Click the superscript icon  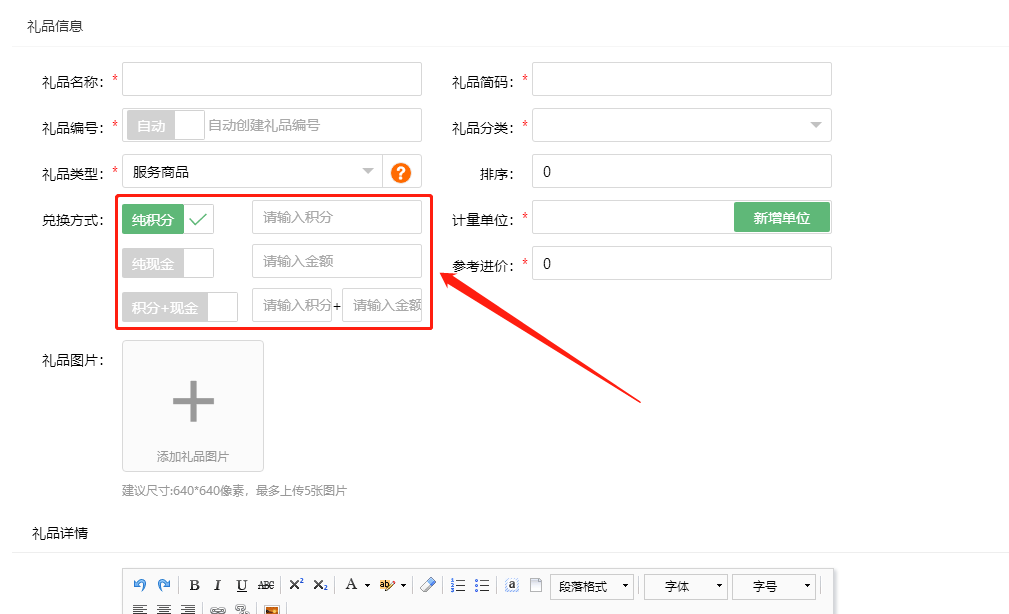point(296,585)
